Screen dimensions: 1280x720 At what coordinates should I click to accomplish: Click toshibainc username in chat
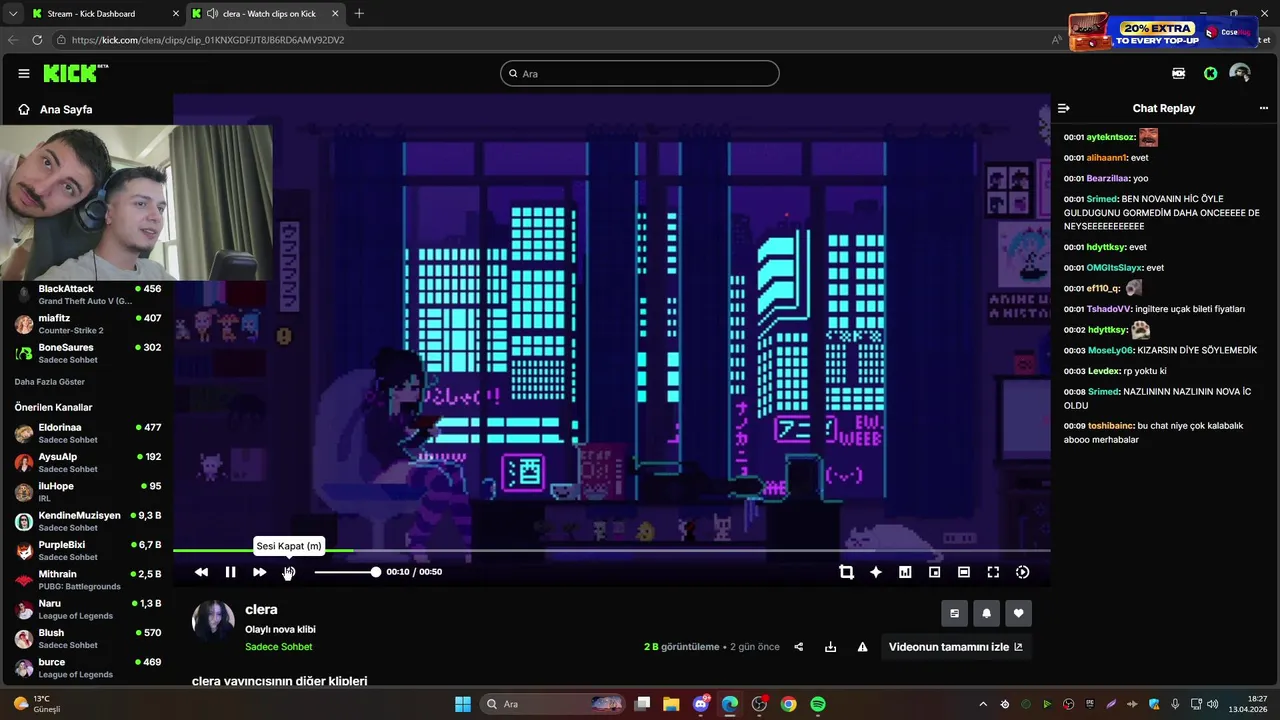click(x=1110, y=425)
